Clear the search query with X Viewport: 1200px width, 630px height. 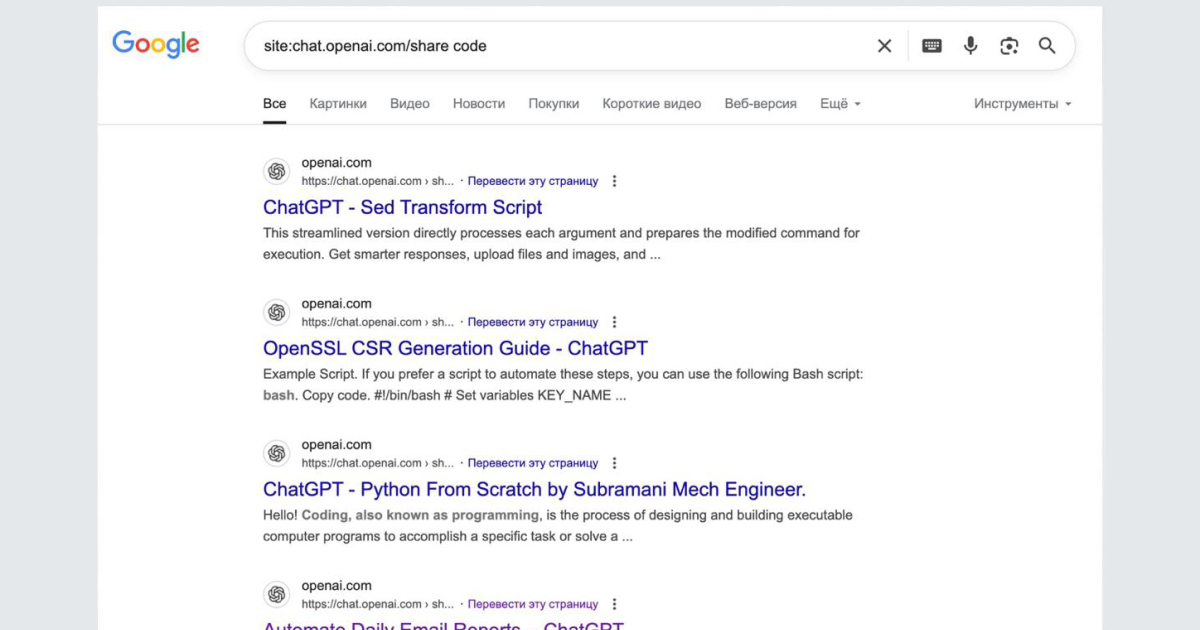tap(884, 46)
